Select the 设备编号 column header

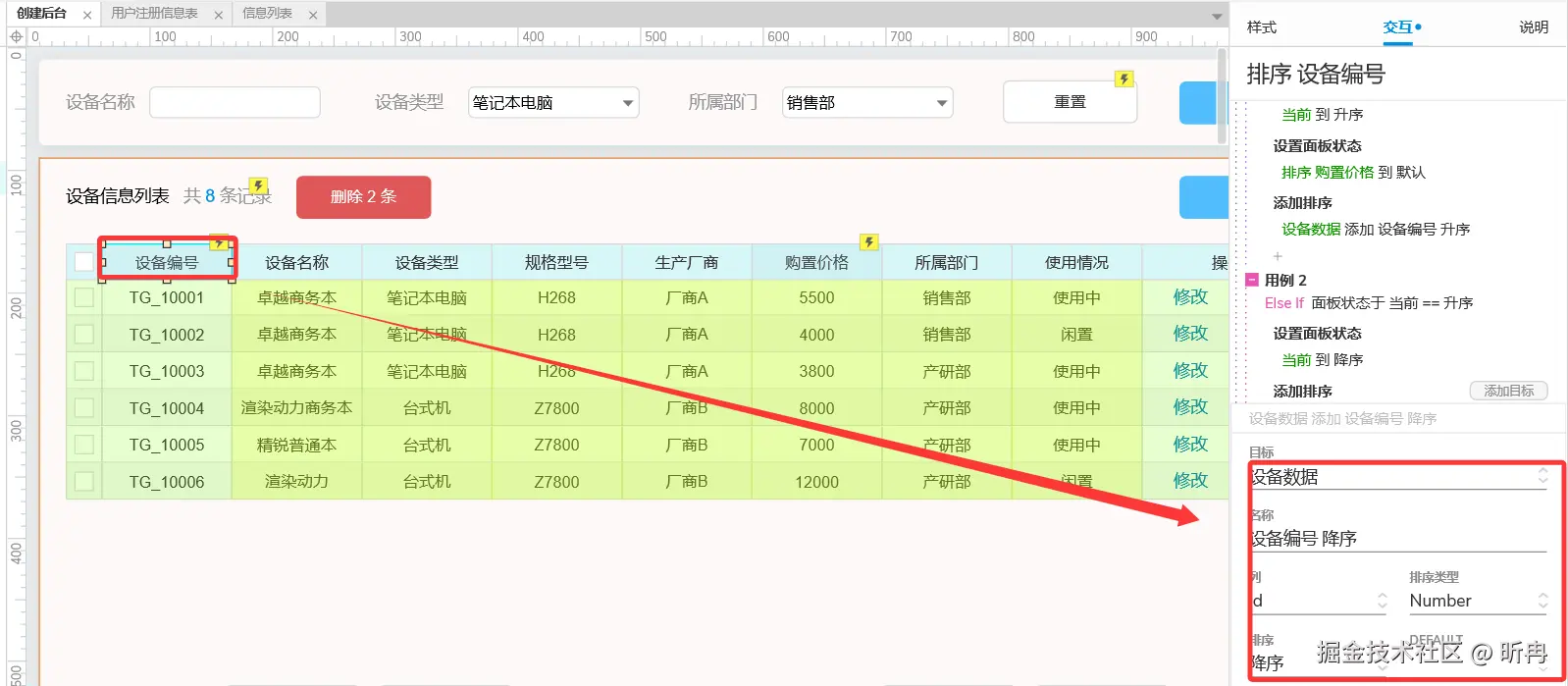[x=167, y=262]
